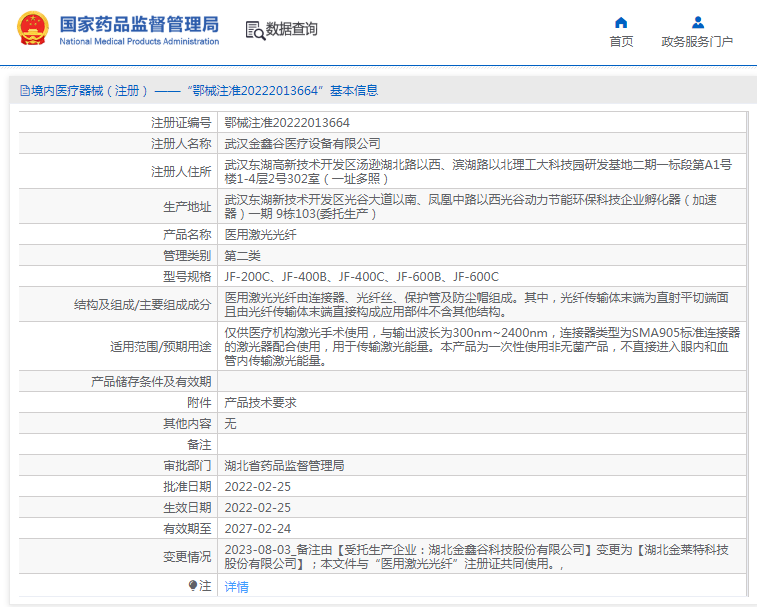Screen dimensions: 757x607
Task: Click the 备注 label
Action: click(199, 445)
